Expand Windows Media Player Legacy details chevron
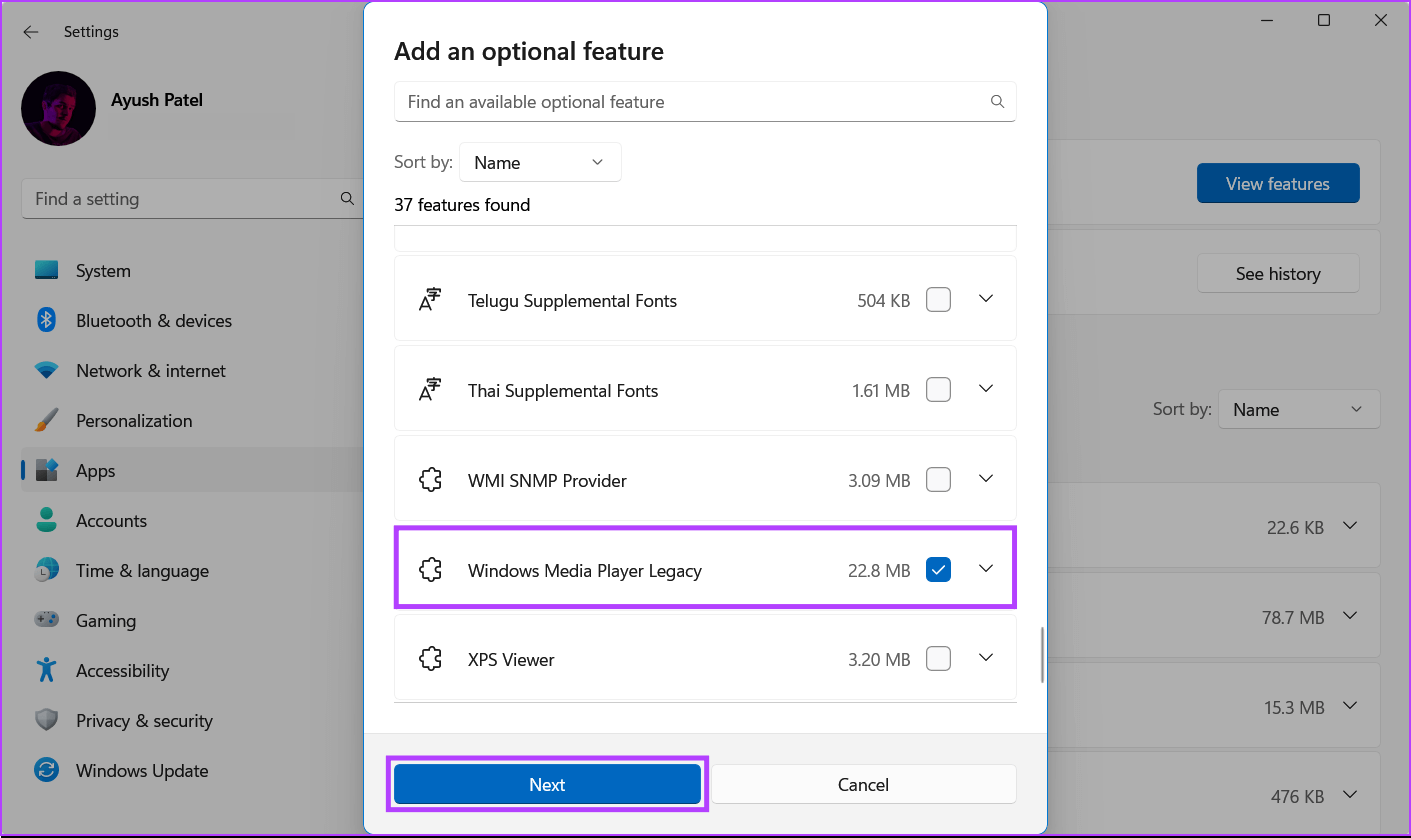Screen dimensions: 1411x838 [x=986, y=569]
